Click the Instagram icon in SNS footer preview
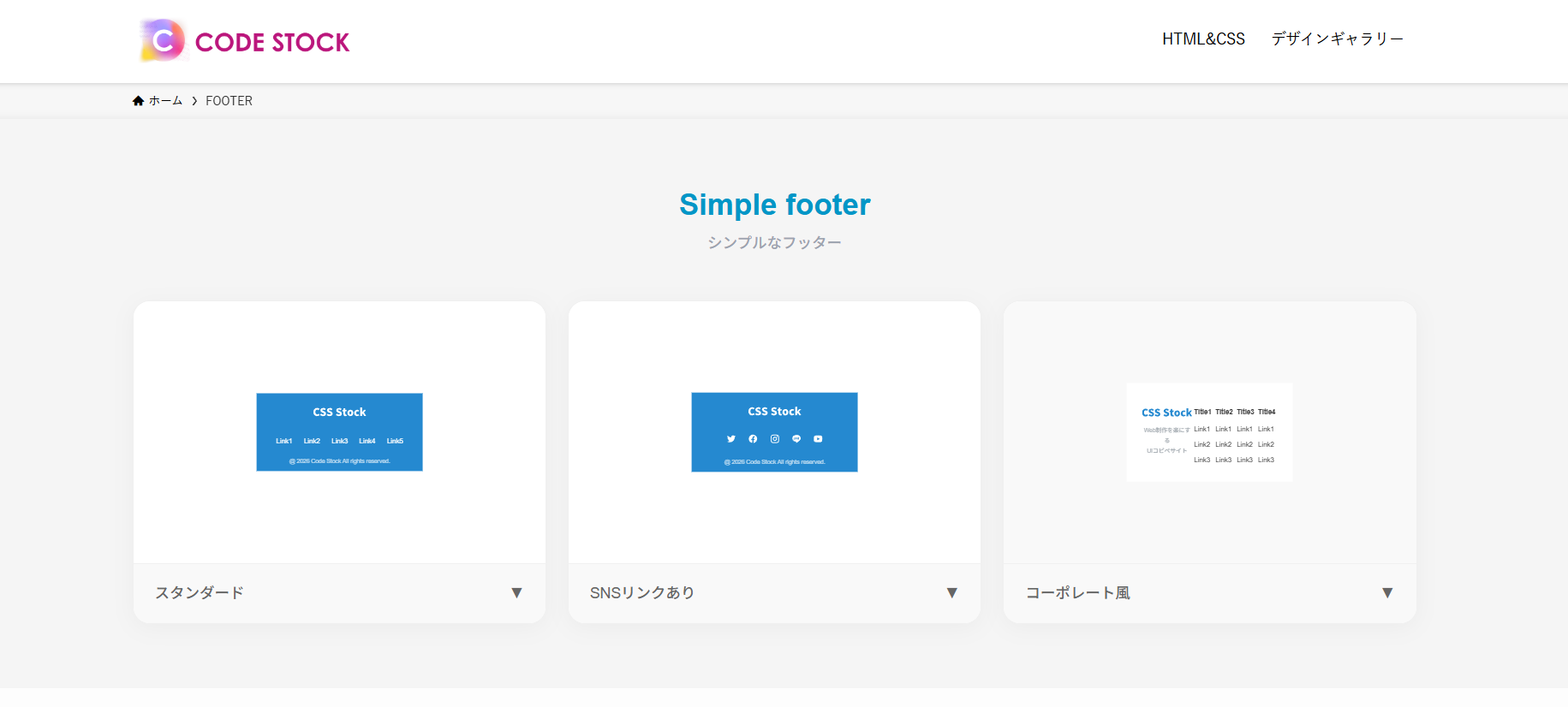Screen dimensions: 1568x707 click(x=775, y=439)
